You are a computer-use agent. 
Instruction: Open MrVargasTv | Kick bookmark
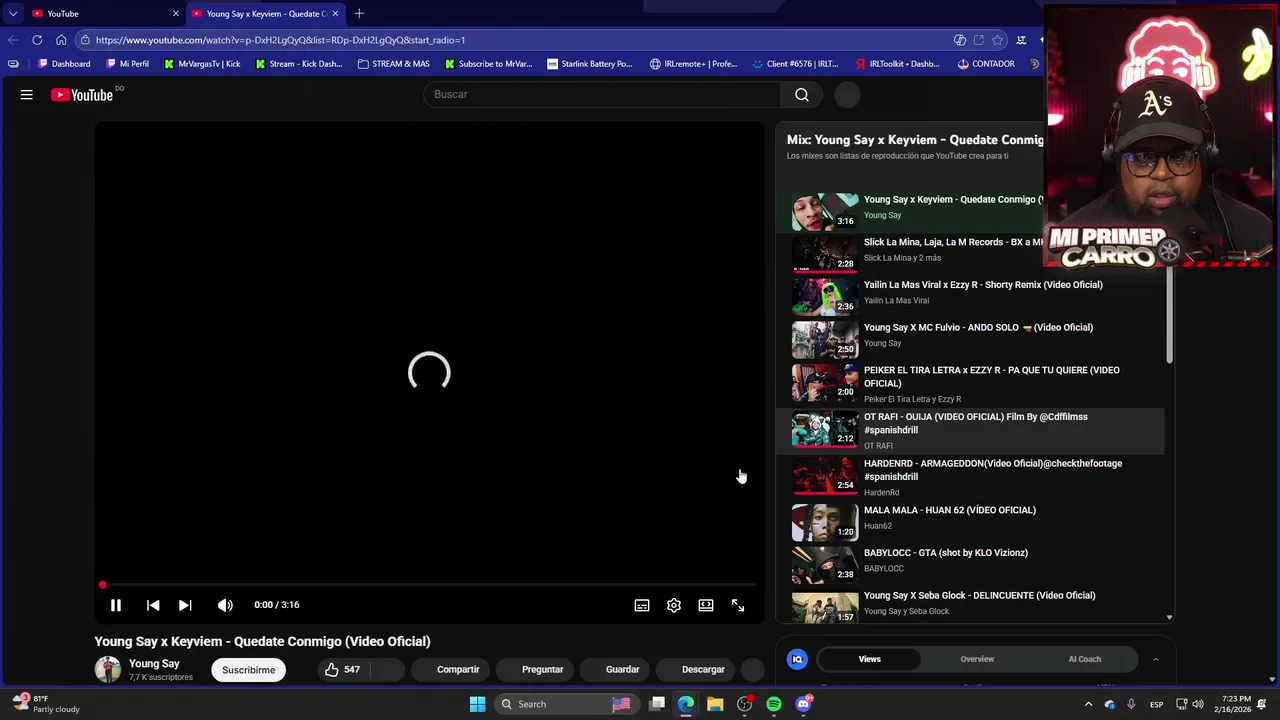[x=202, y=64]
